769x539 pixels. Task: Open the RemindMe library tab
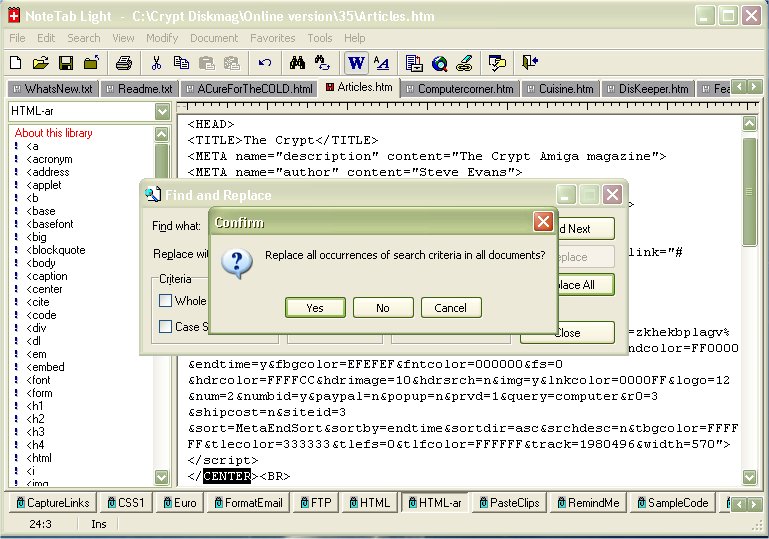[589, 503]
